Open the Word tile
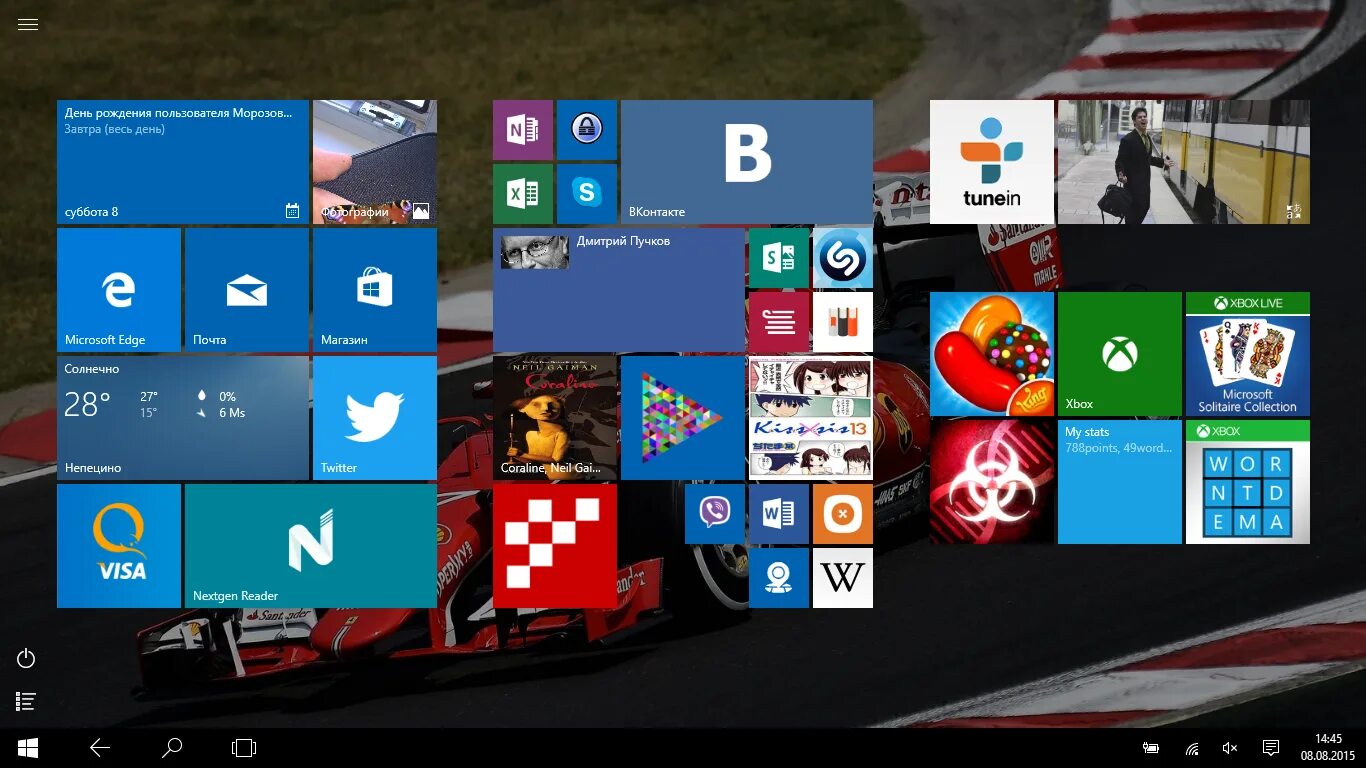This screenshot has width=1366, height=768. 779,514
